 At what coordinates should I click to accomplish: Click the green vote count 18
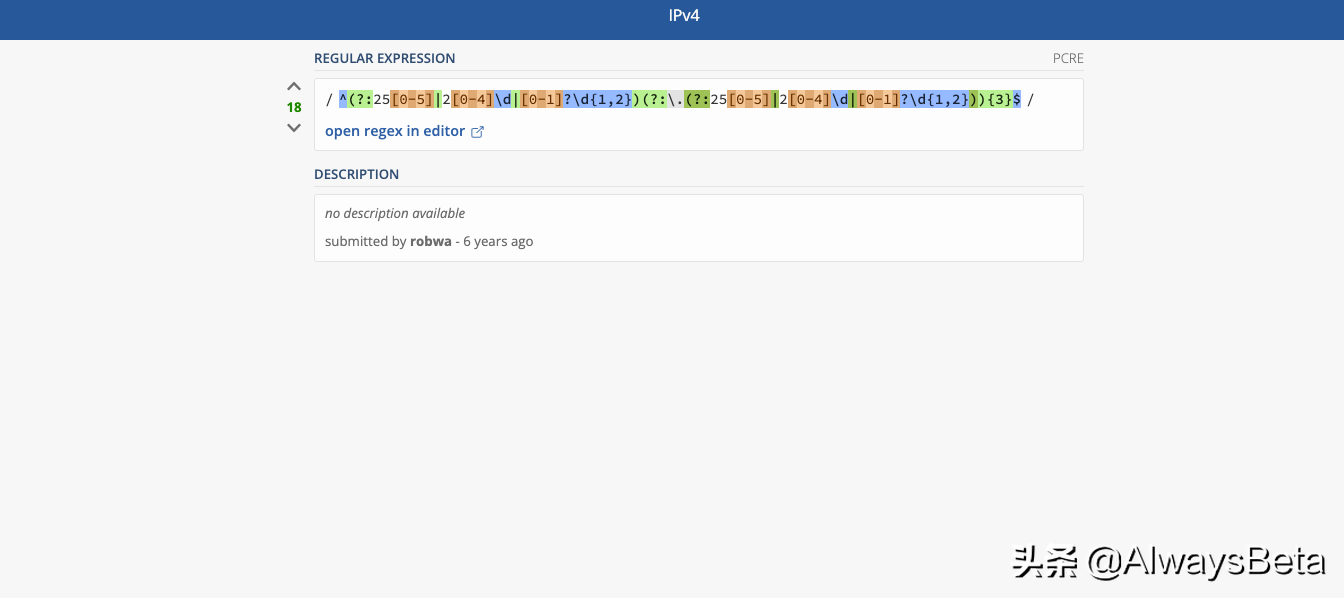tap(294, 107)
